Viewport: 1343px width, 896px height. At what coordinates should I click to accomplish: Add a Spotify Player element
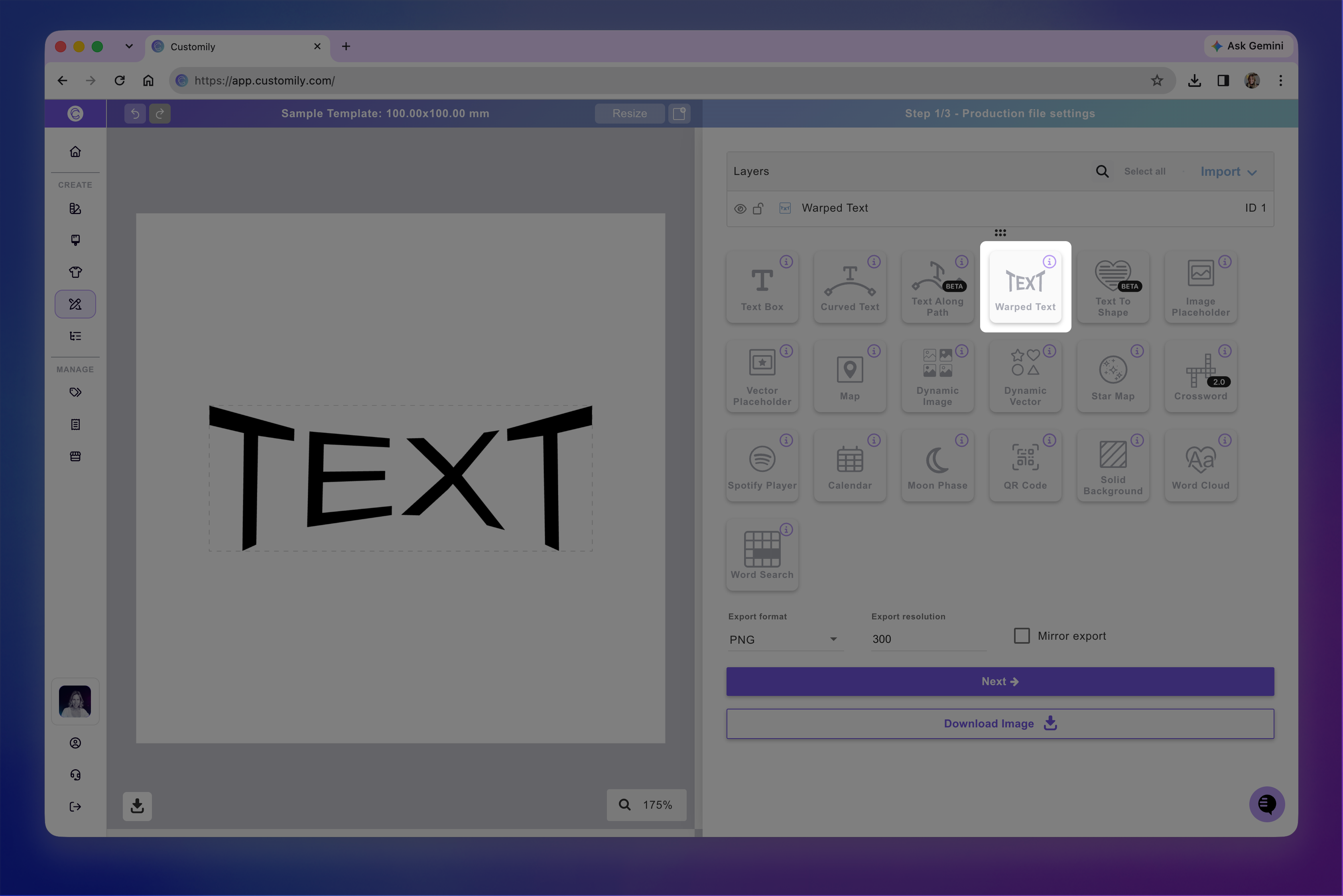[x=762, y=465]
